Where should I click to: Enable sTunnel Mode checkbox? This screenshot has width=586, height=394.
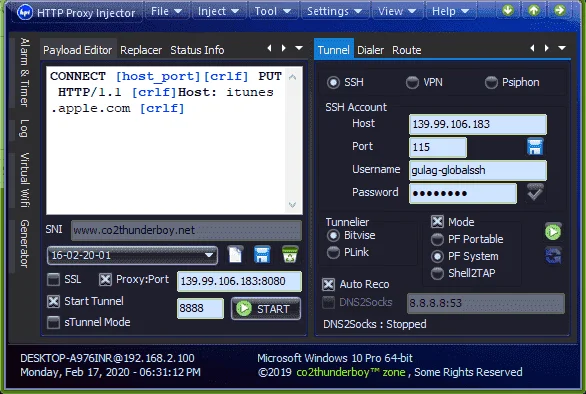(x=53, y=322)
